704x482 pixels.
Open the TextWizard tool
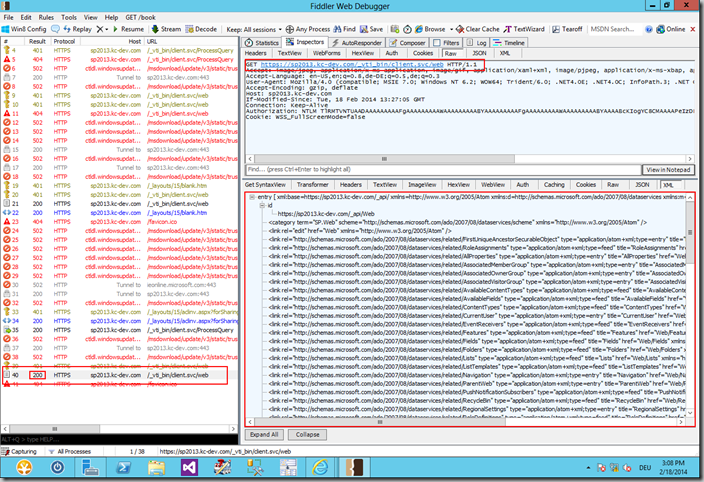(x=524, y=29)
